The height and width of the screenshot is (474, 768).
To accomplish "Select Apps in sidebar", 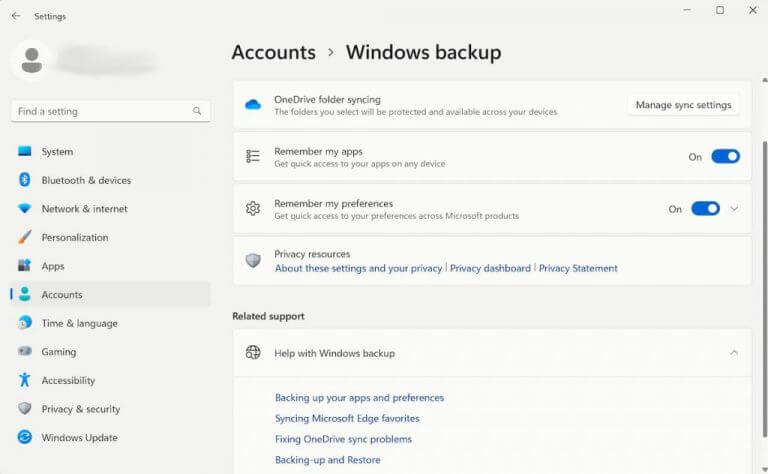I will pyautogui.click(x=111, y=266).
